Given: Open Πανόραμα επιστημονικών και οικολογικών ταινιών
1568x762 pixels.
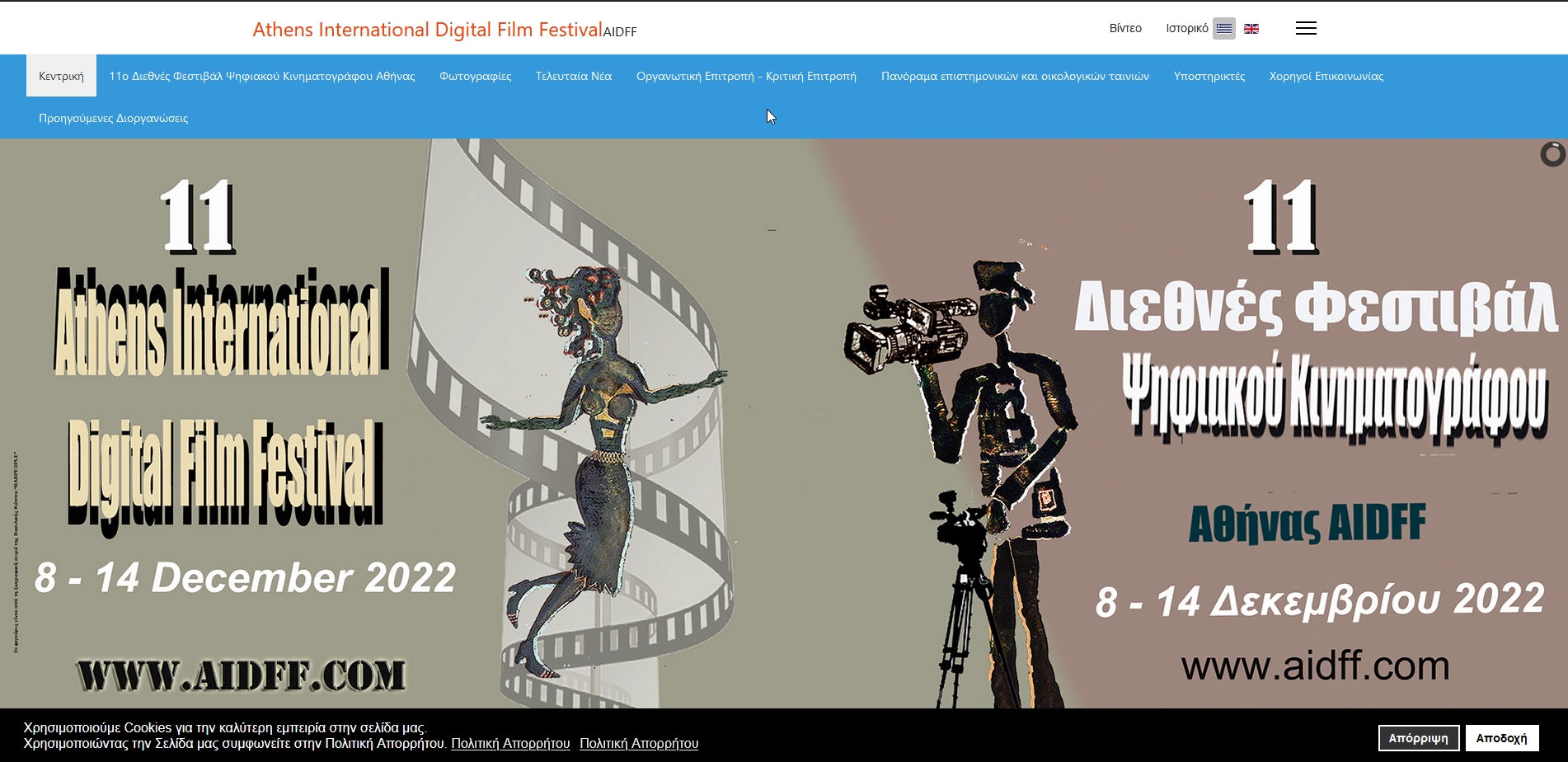Looking at the screenshot, I should (x=1015, y=76).
